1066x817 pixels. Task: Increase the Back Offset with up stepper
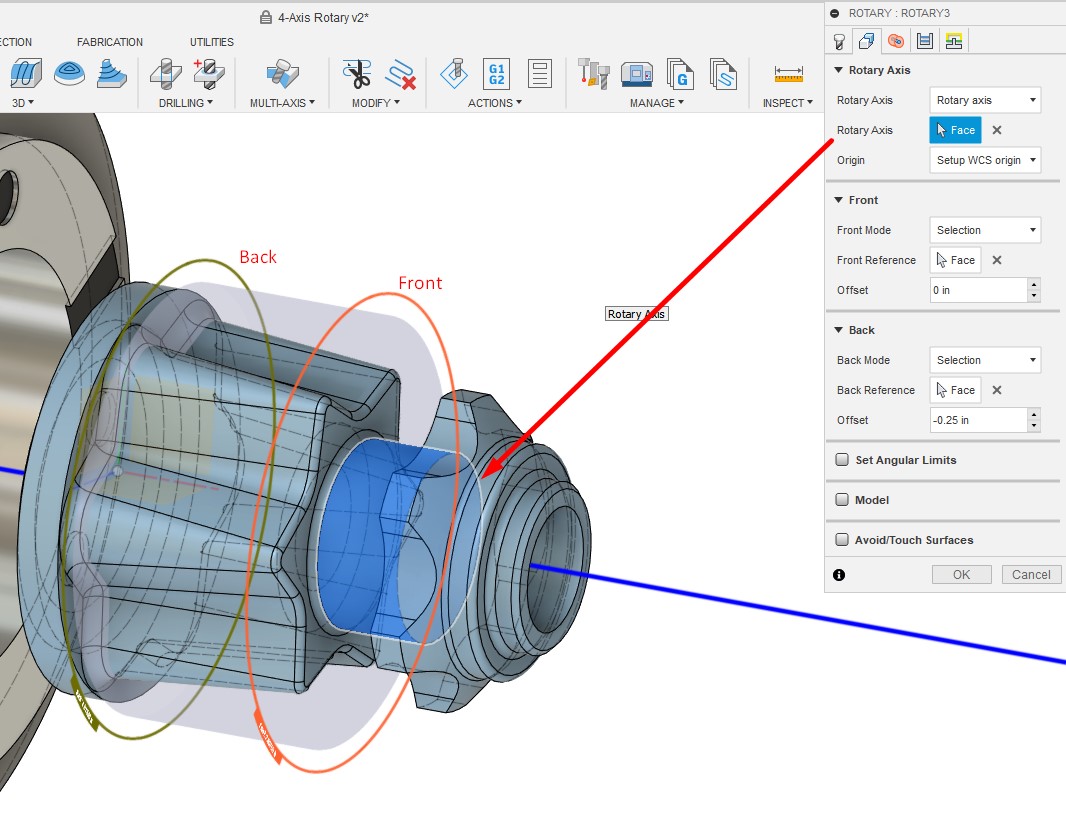coord(1034,414)
